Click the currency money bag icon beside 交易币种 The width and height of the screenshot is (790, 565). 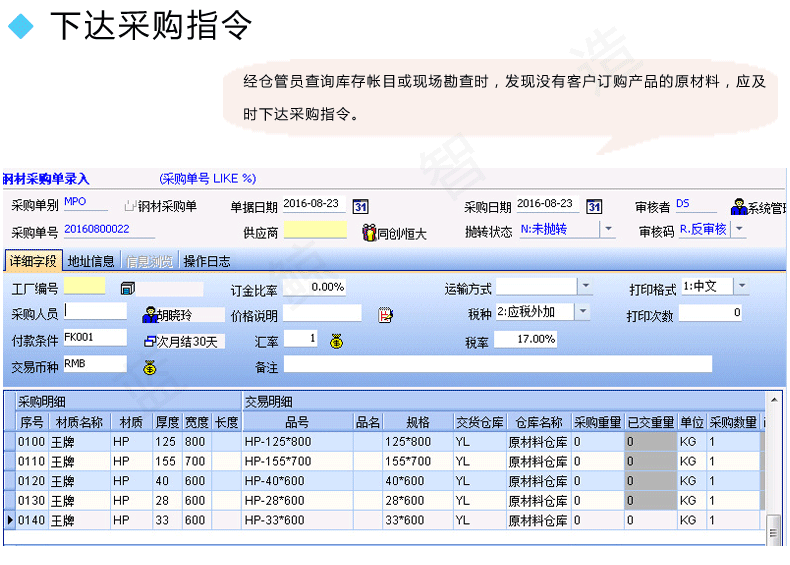[x=150, y=368]
